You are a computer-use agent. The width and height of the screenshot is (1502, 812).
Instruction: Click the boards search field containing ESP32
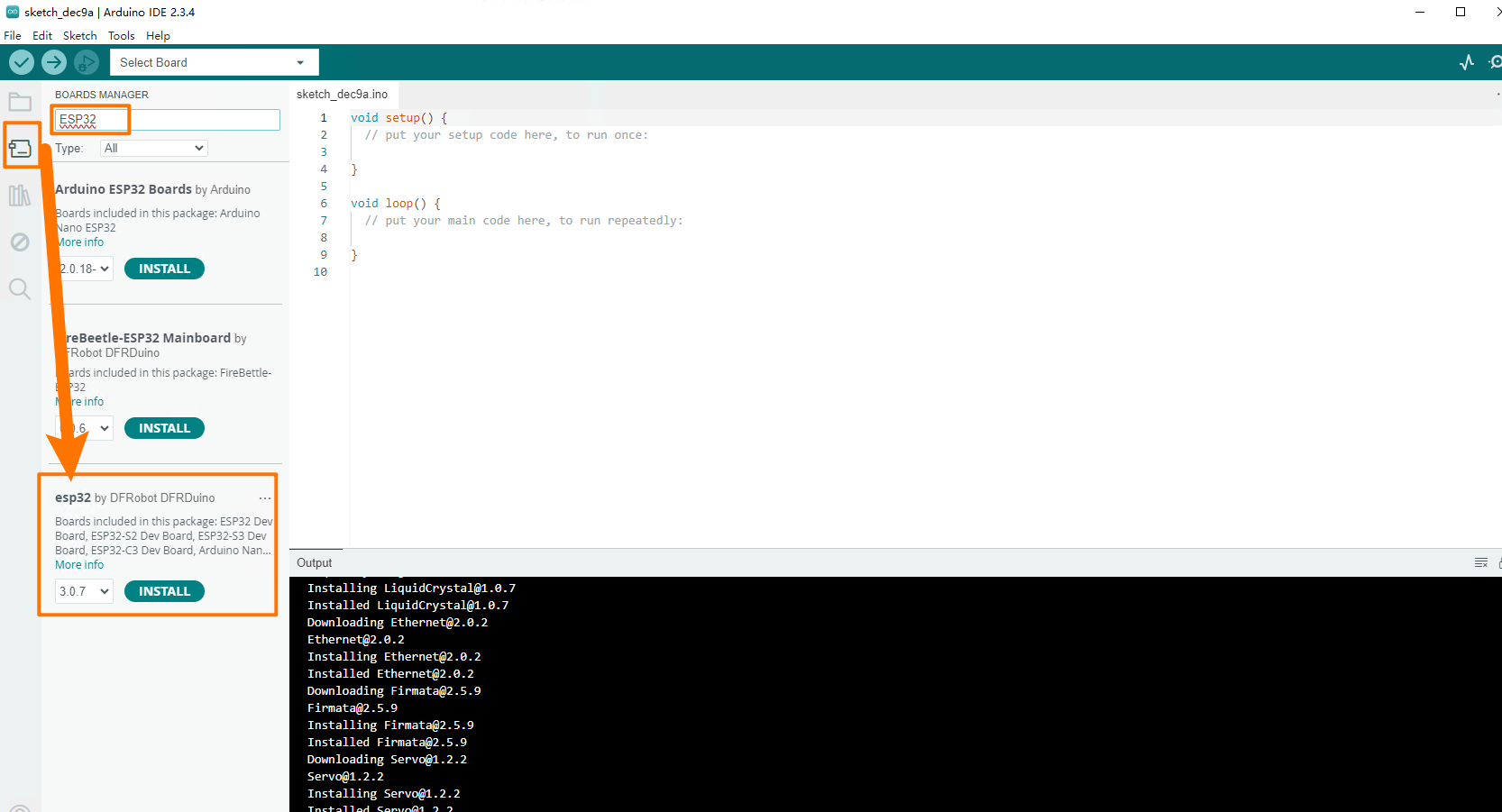168,120
